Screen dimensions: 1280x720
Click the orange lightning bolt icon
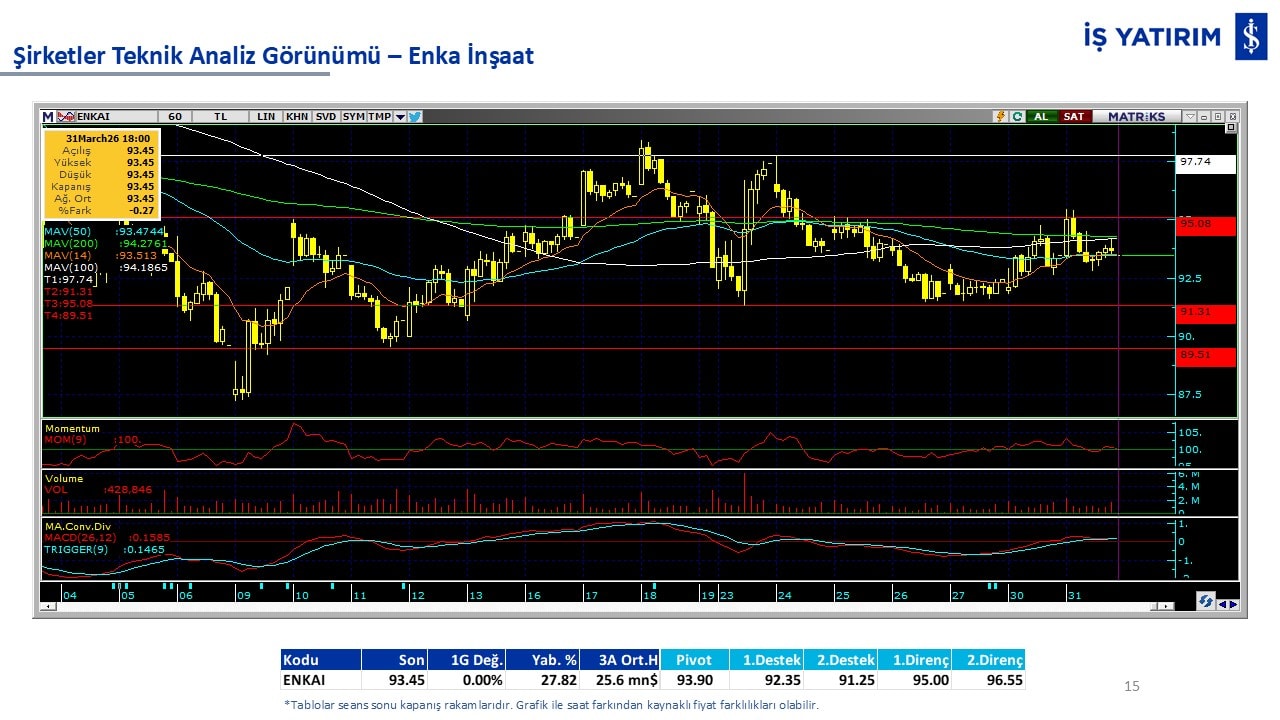[999, 116]
